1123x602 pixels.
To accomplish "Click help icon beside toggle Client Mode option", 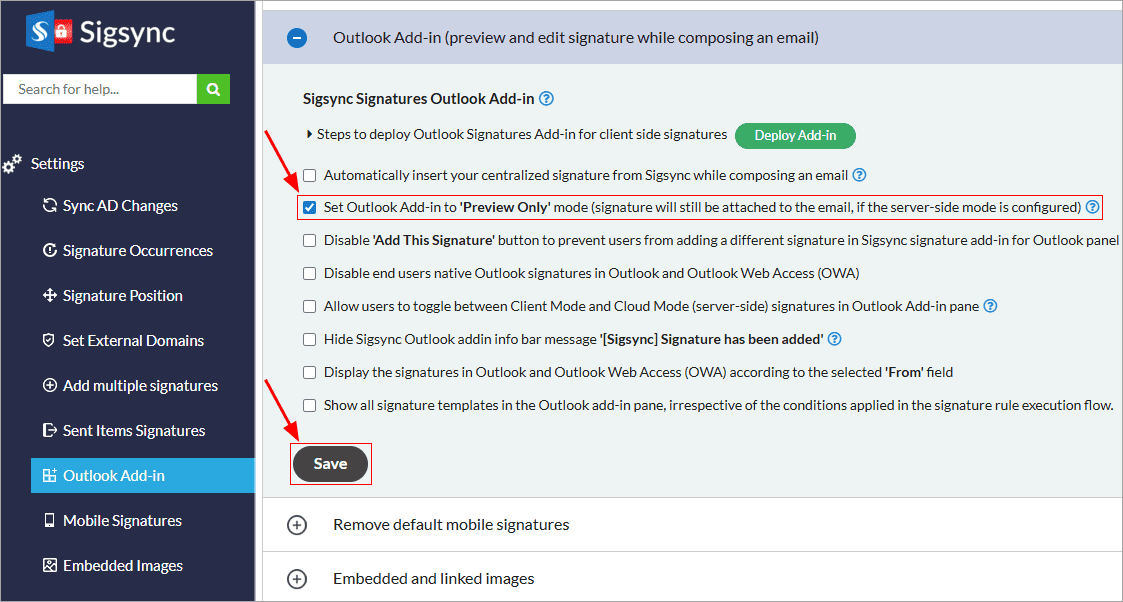I will 991,307.
